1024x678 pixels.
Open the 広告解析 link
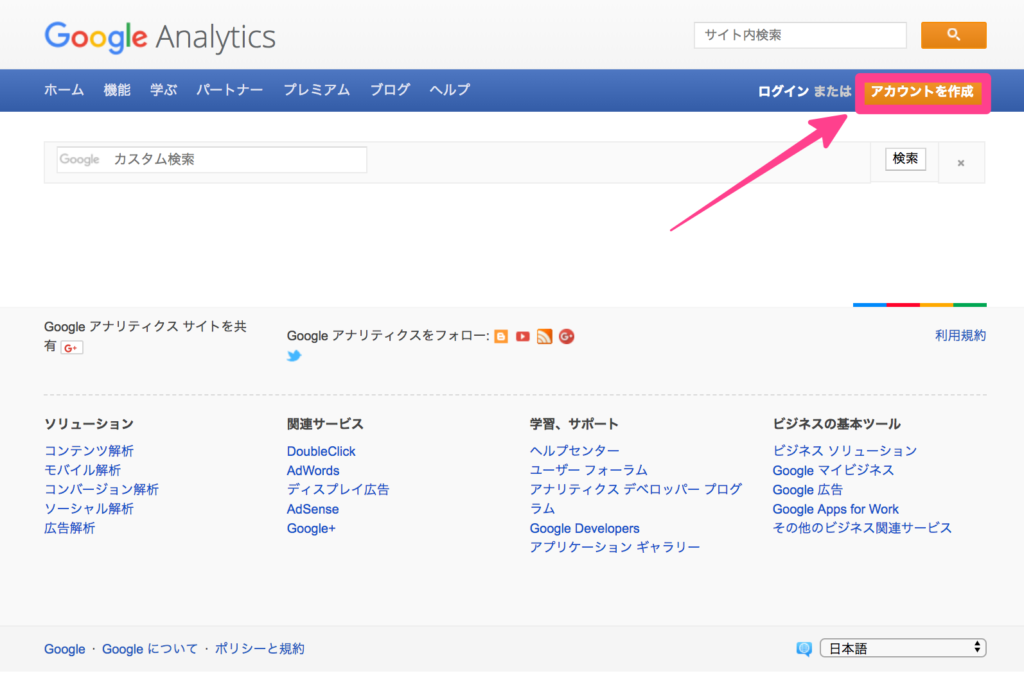click(69, 528)
